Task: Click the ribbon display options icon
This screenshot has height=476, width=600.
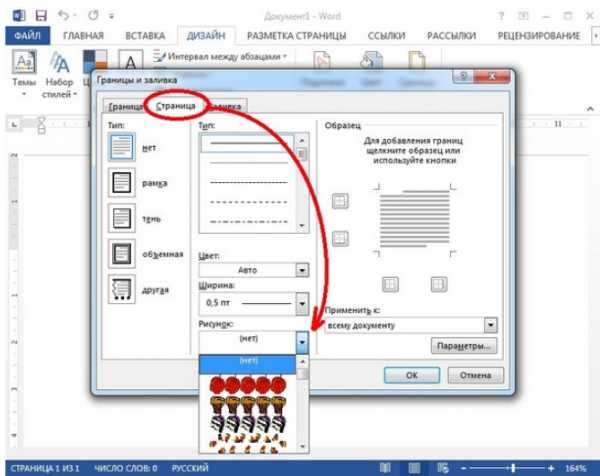Action: click(x=523, y=16)
